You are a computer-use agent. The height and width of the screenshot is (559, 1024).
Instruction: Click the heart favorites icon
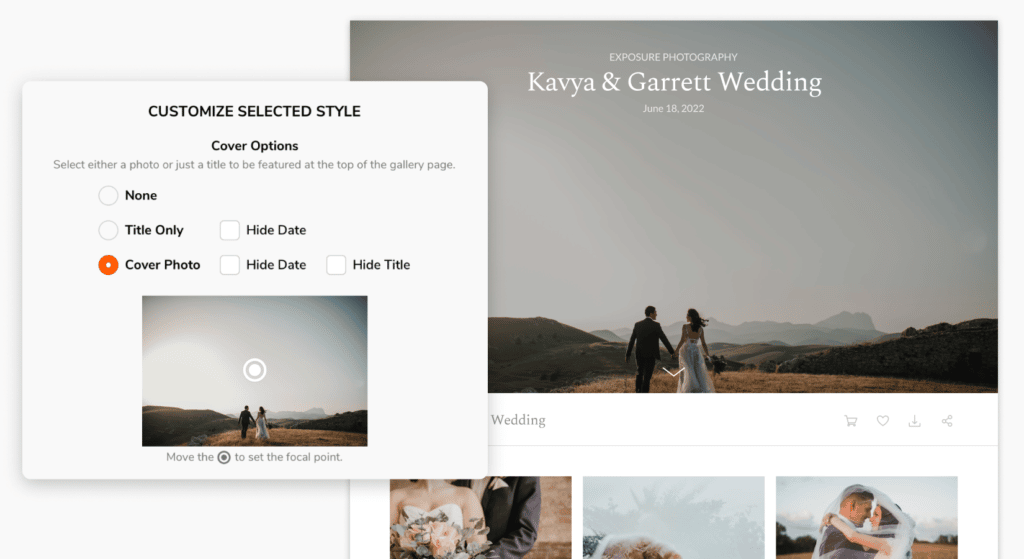(x=882, y=421)
